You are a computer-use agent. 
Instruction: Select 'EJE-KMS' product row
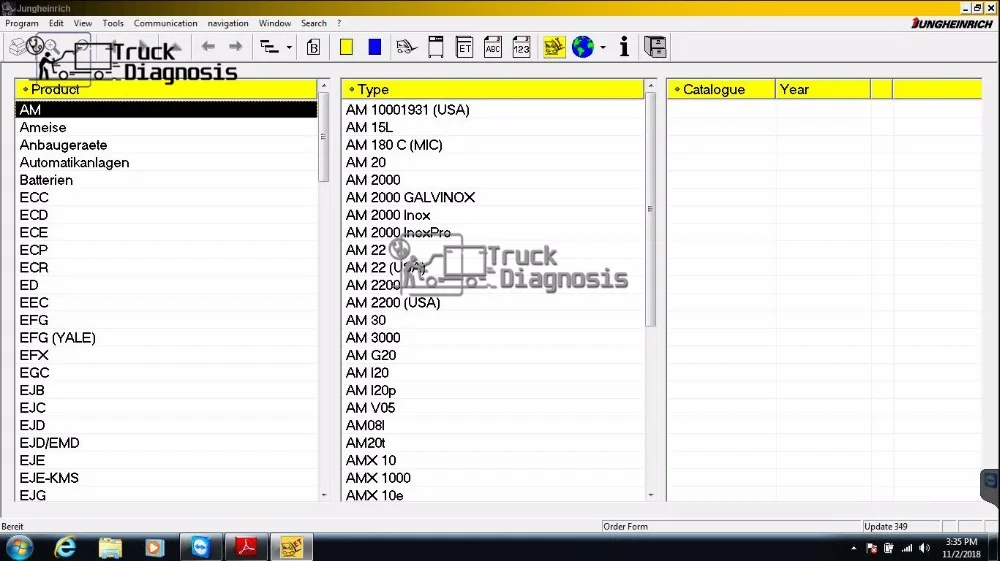click(166, 478)
